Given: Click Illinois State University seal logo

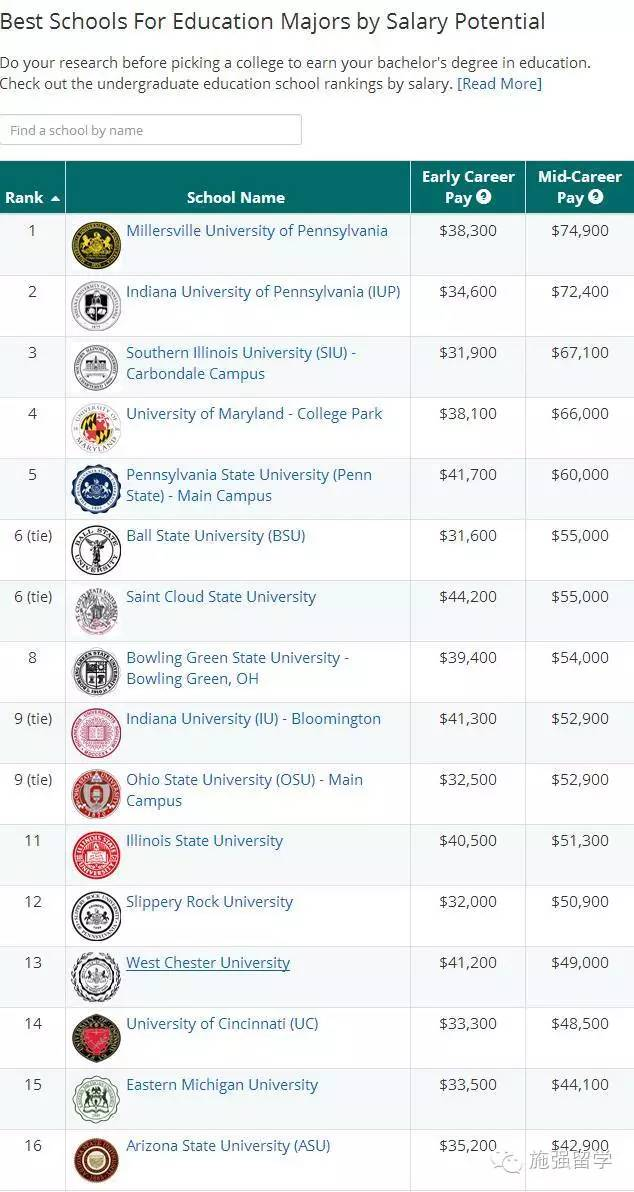Looking at the screenshot, I should click(96, 855).
